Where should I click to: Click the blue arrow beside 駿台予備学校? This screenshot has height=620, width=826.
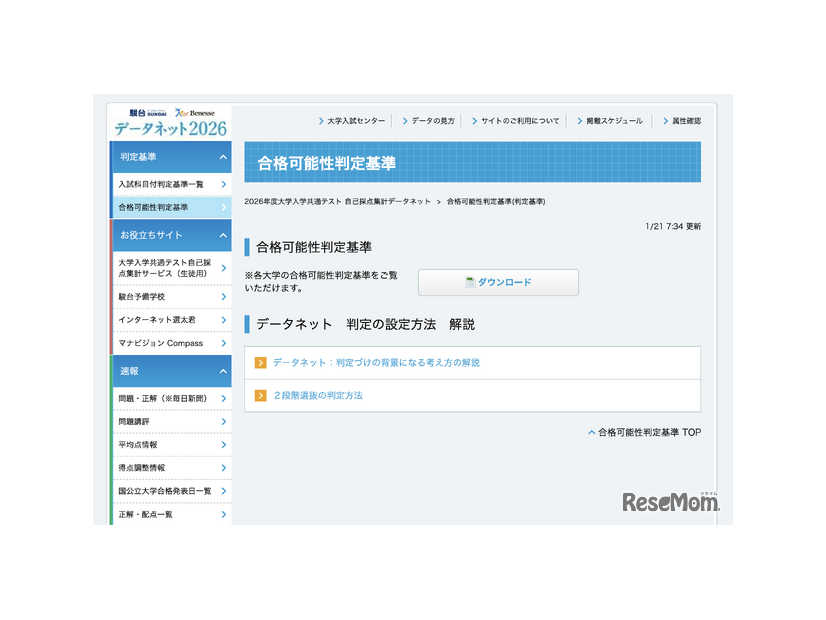click(222, 298)
